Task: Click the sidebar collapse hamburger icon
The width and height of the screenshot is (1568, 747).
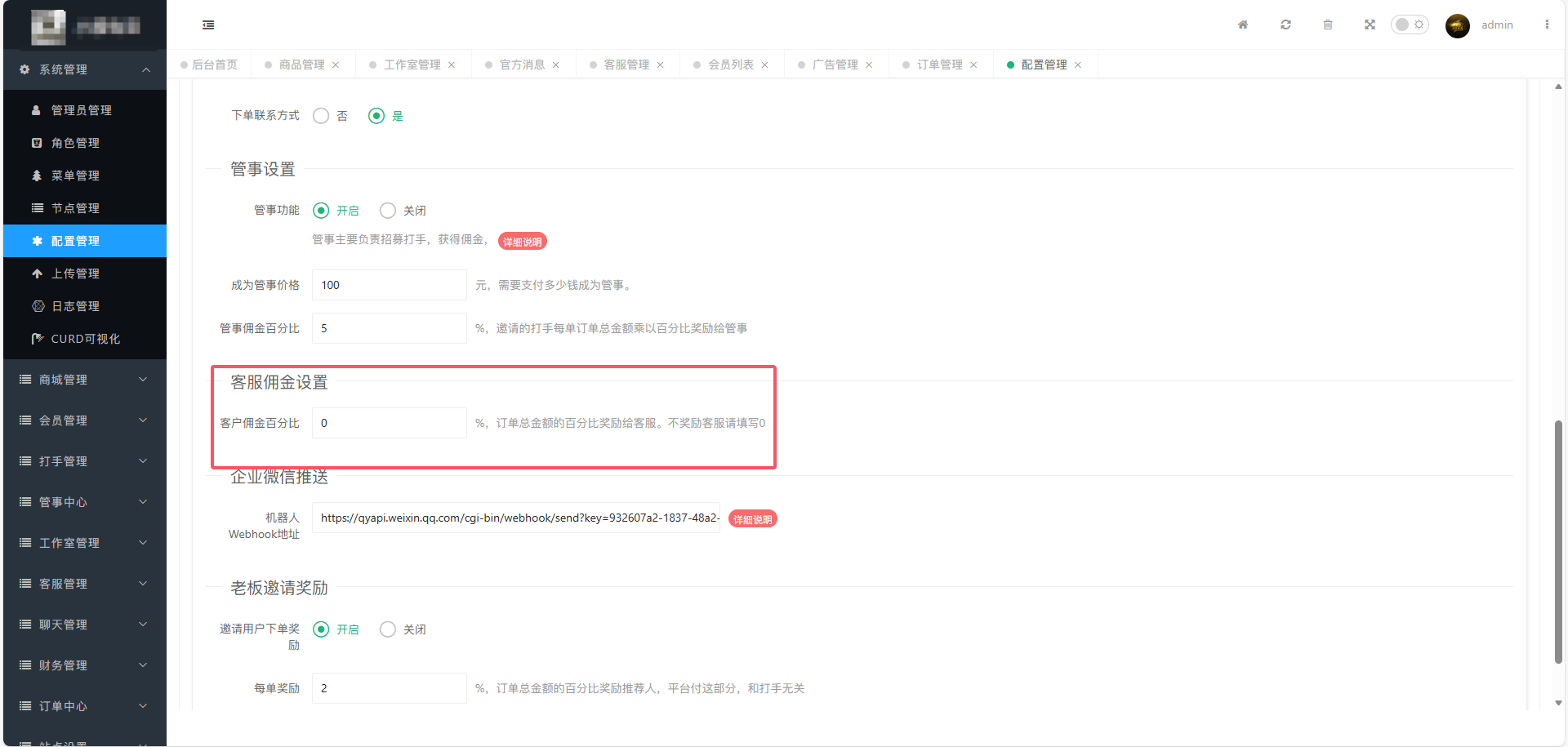Action: [x=208, y=25]
